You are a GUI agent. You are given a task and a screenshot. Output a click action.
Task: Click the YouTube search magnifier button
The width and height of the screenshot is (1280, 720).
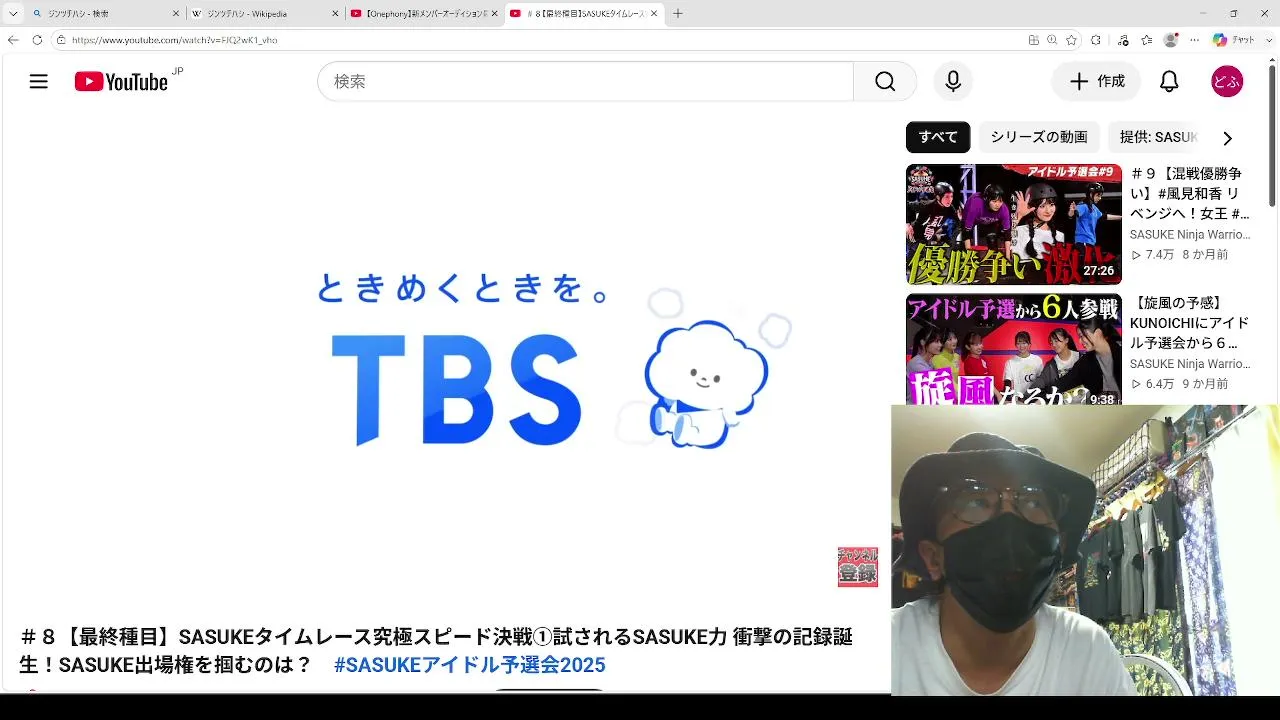(x=885, y=82)
